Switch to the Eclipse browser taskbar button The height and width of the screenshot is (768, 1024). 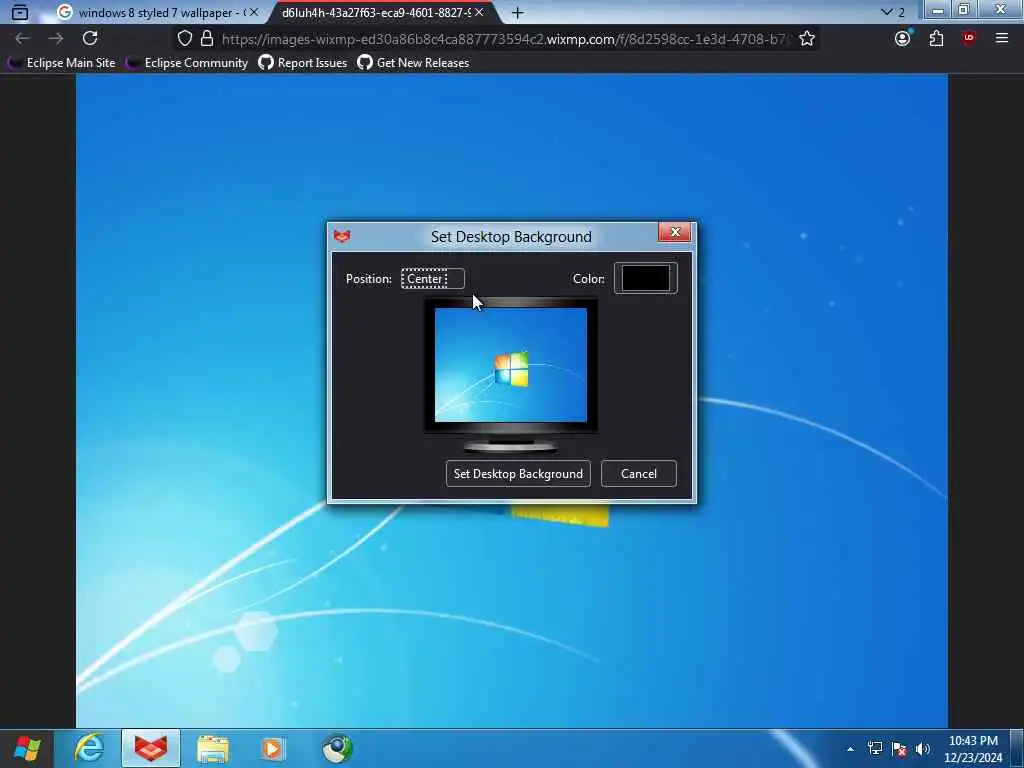[151, 748]
